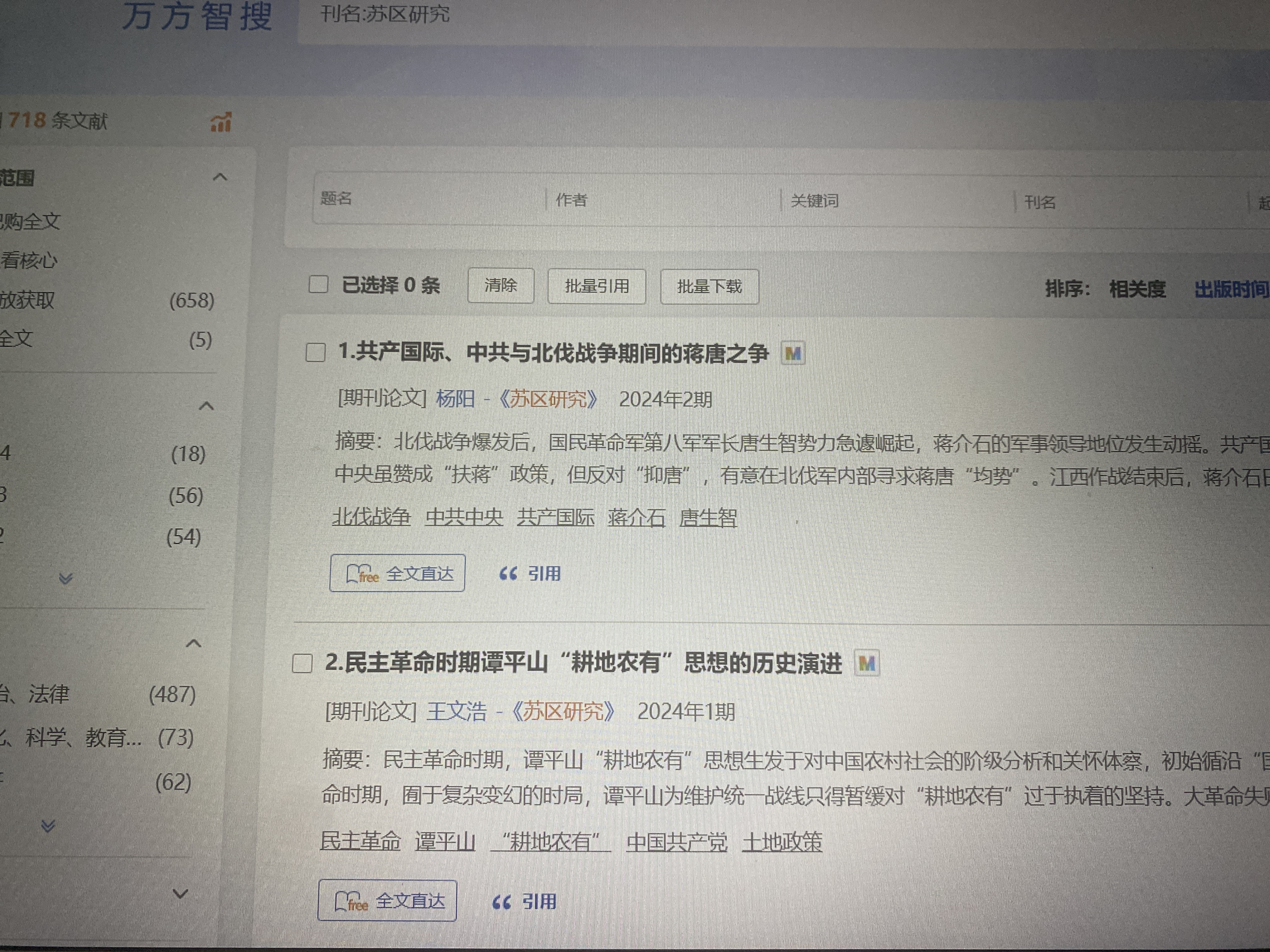
Task: Click the 批量下载 button
Action: pyautogui.click(x=709, y=286)
